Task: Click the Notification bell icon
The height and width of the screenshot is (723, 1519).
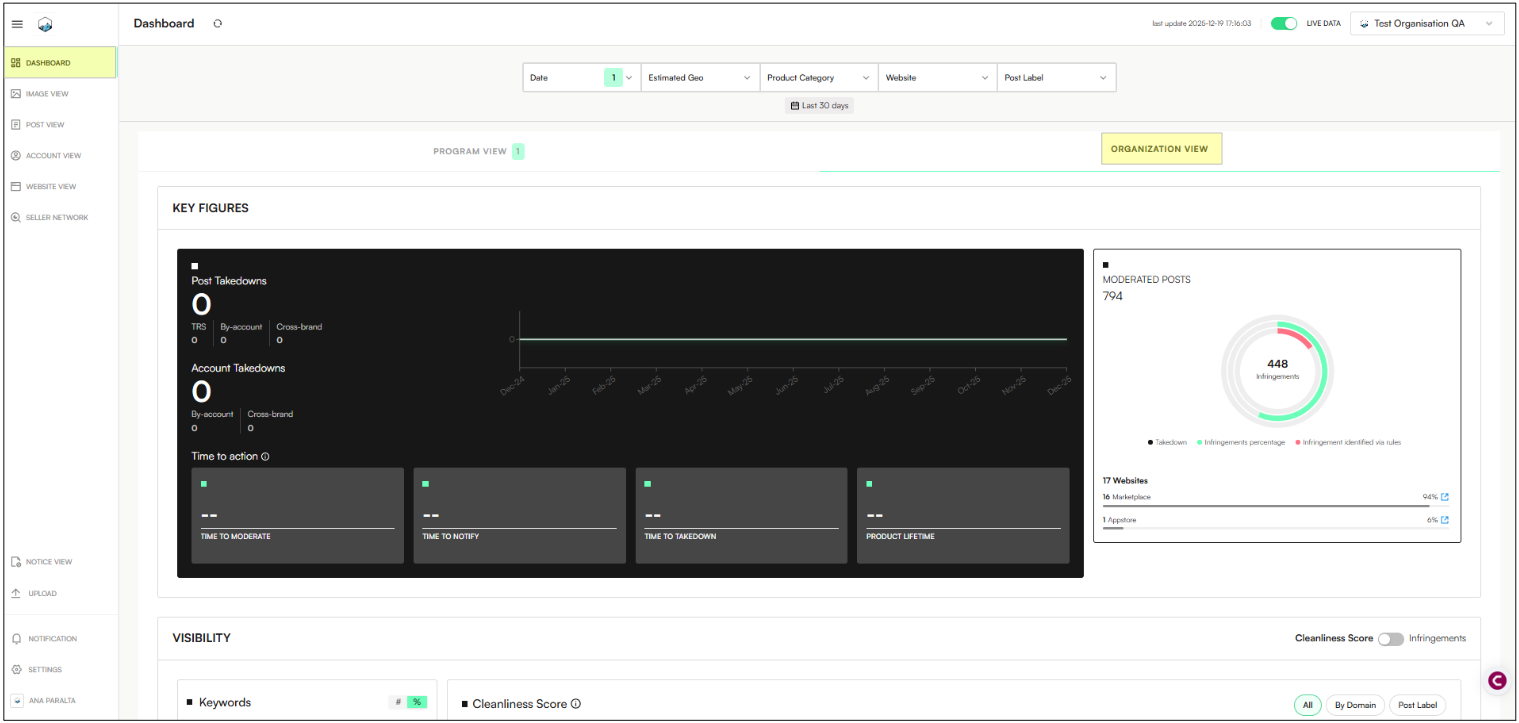Action: 16,639
